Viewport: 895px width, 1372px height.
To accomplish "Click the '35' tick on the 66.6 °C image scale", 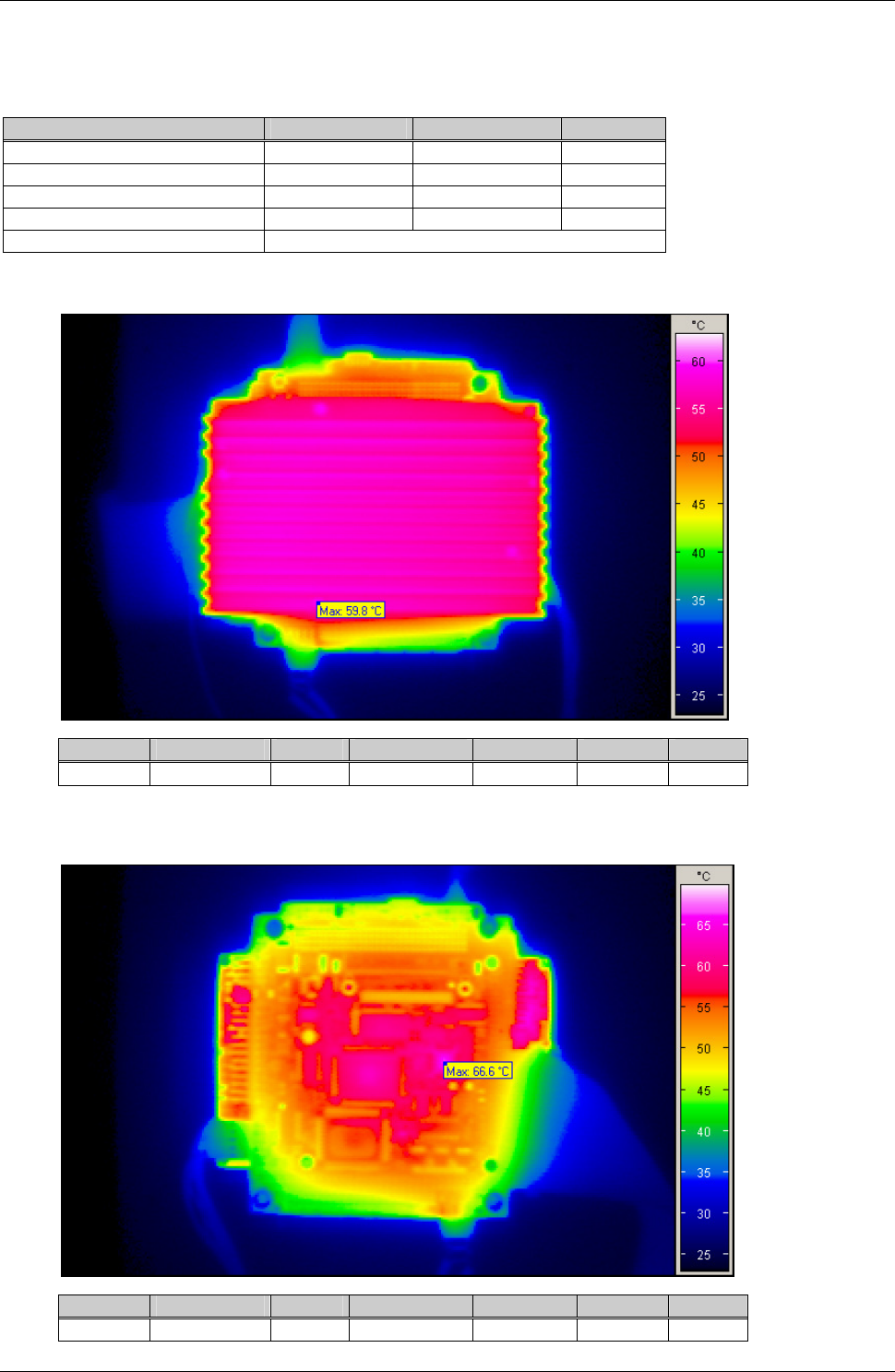I will point(704,1173).
